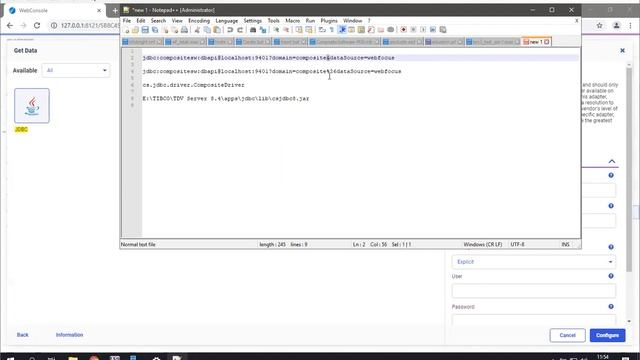This screenshot has height=360, width=640.
Task: Click 'INS' indicator in status bar
Action: click(x=565, y=244)
